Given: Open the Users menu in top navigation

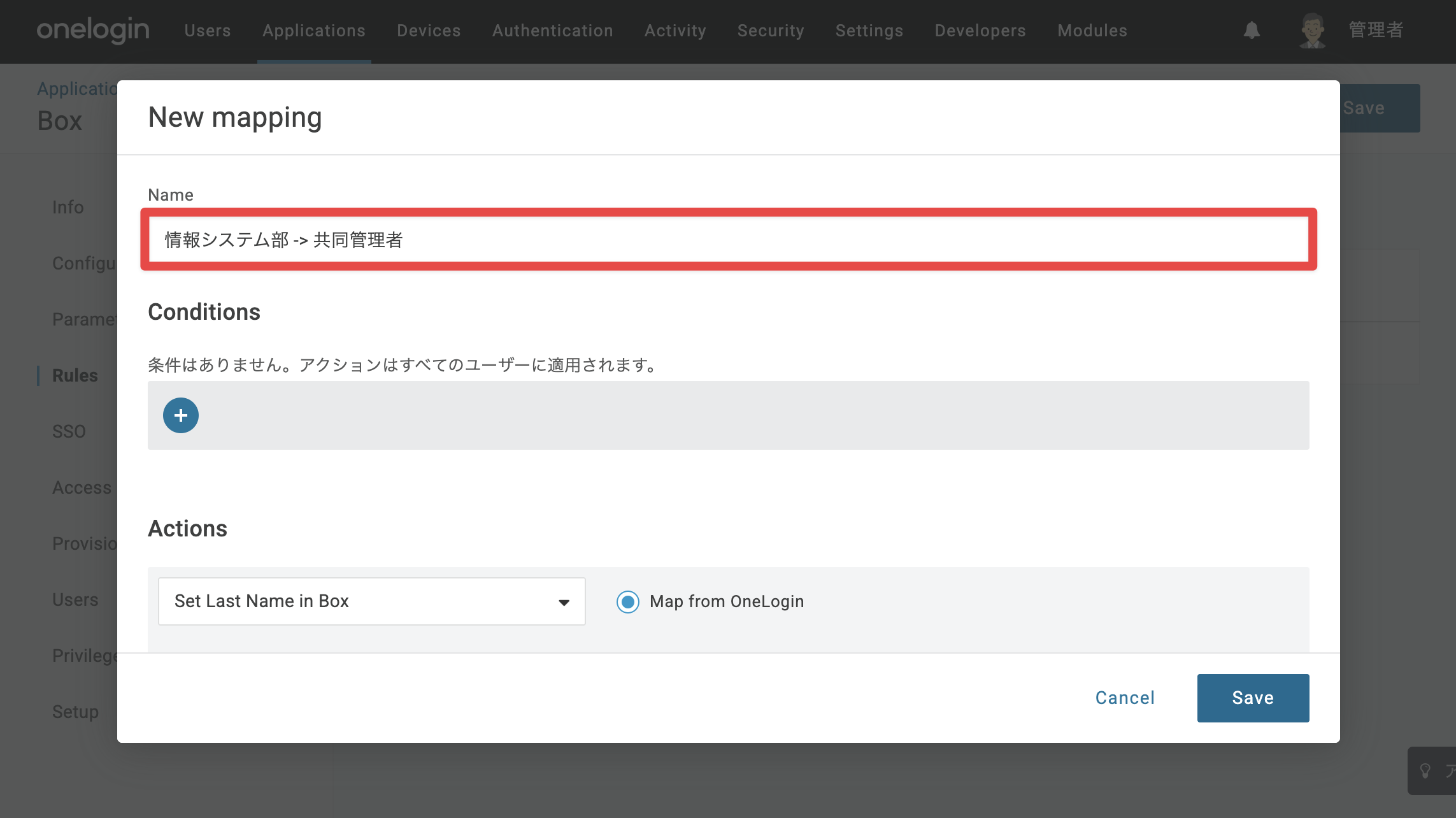Looking at the screenshot, I should 208,31.
